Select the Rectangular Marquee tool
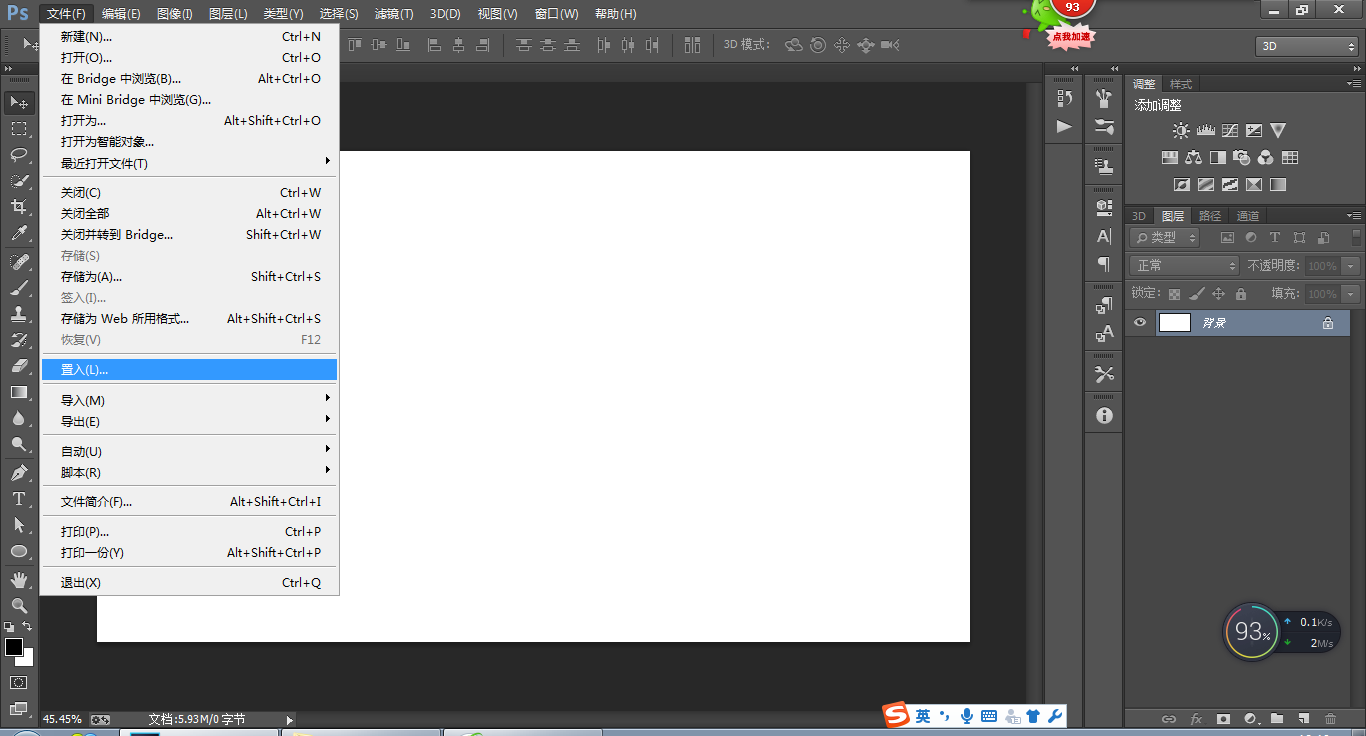This screenshot has width=1366, height=736. point(19,129)
